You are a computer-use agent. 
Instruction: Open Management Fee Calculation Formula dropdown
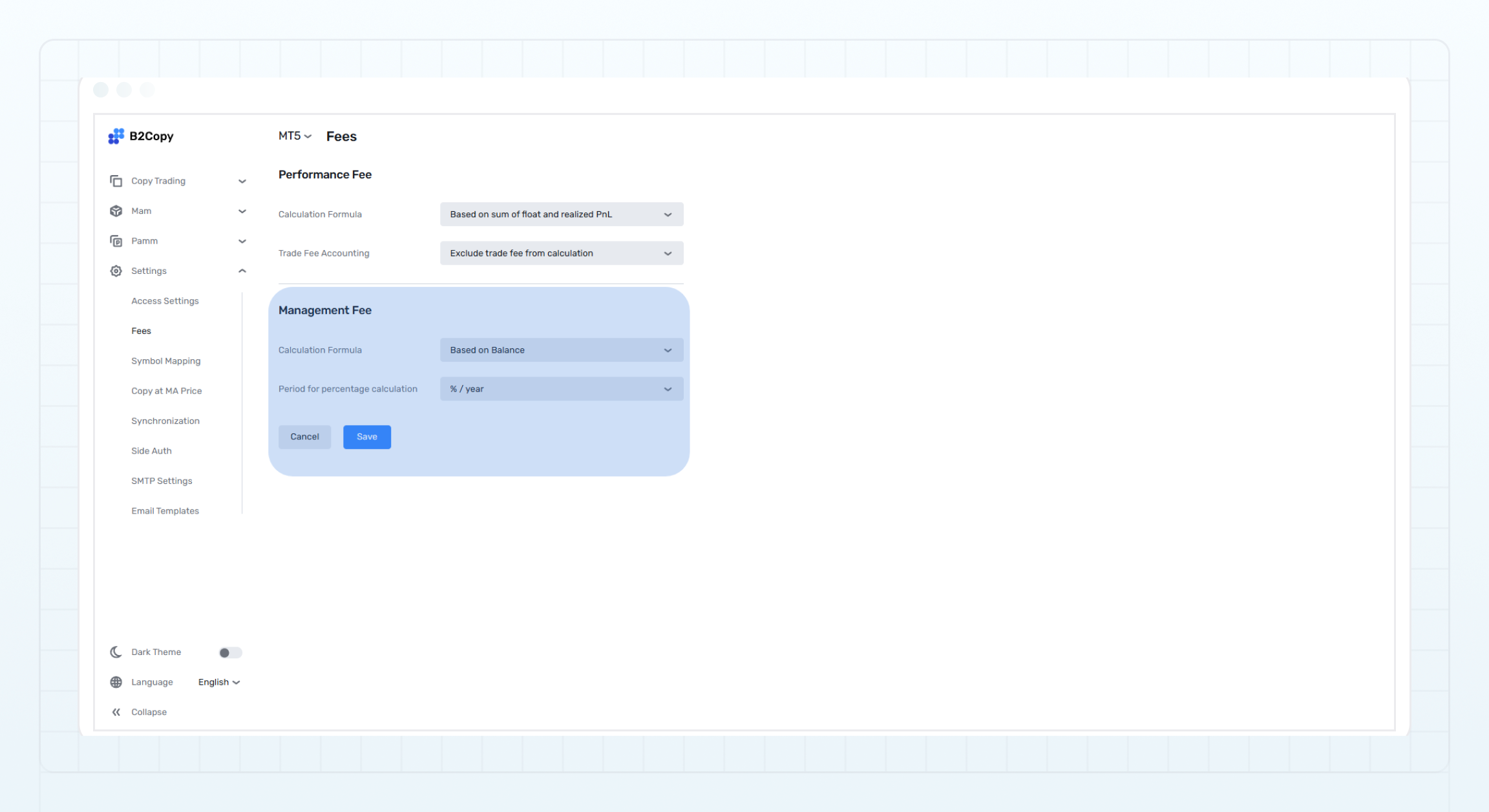coord(562,350)
